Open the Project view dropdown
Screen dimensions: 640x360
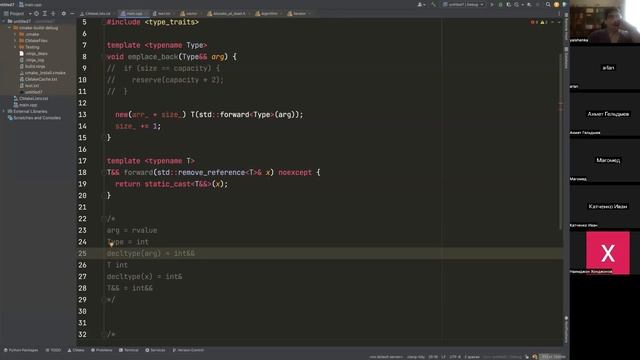[18, 13]
